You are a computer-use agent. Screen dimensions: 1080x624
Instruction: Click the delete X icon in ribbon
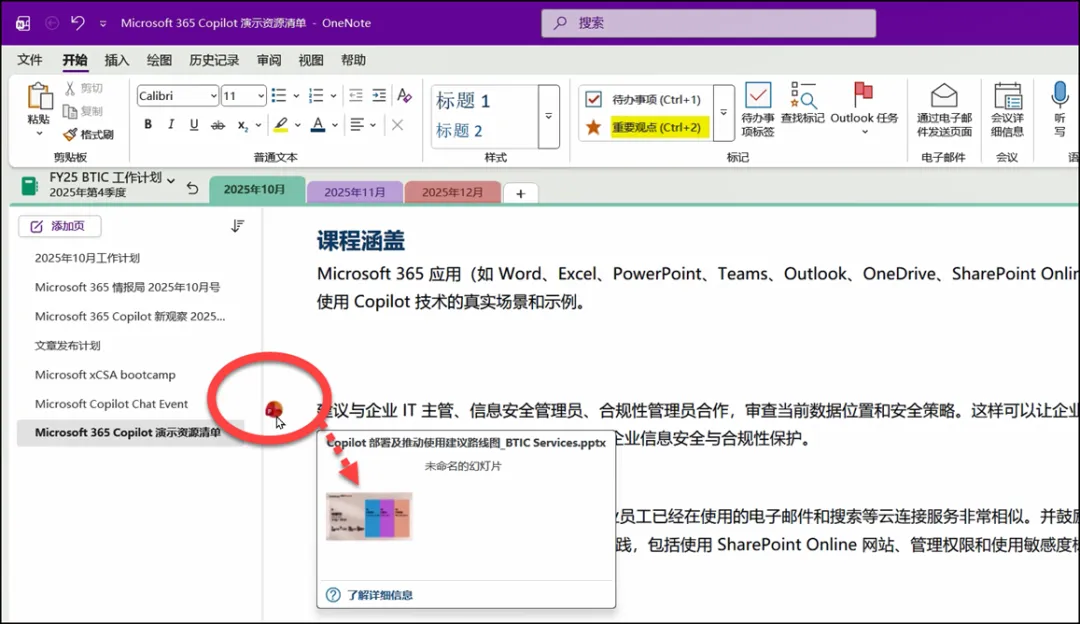(397, 125)
